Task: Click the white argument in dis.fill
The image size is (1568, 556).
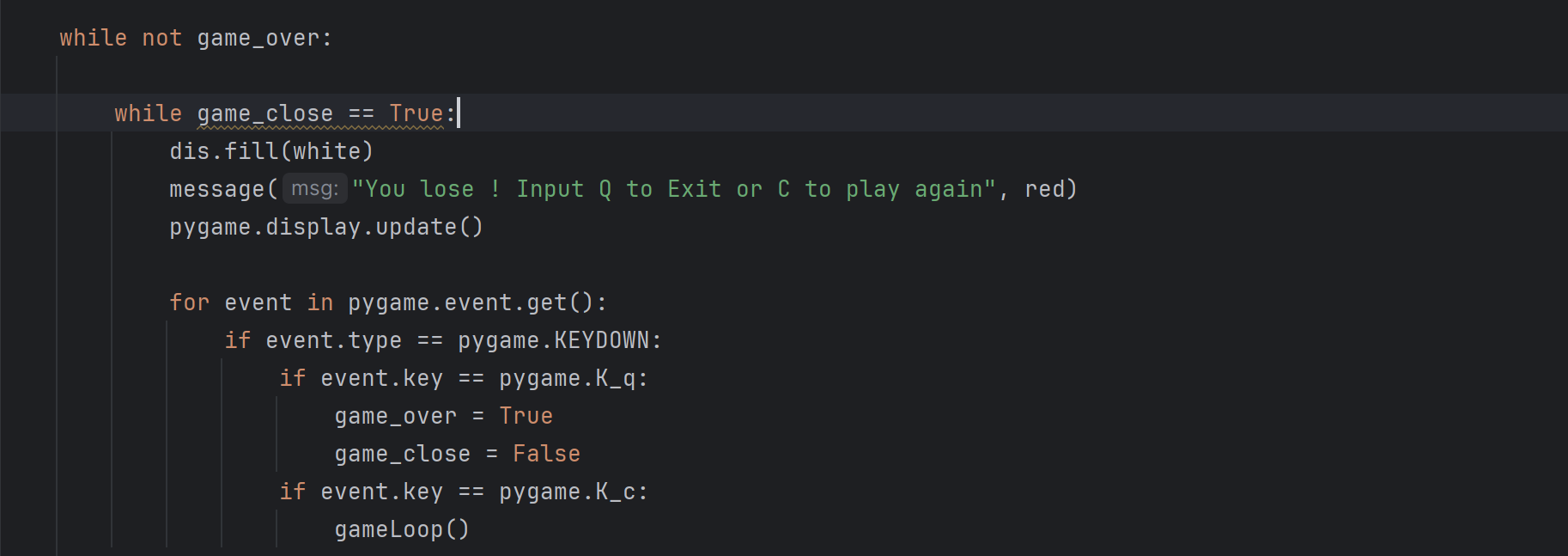Action: tap(327, 151)
